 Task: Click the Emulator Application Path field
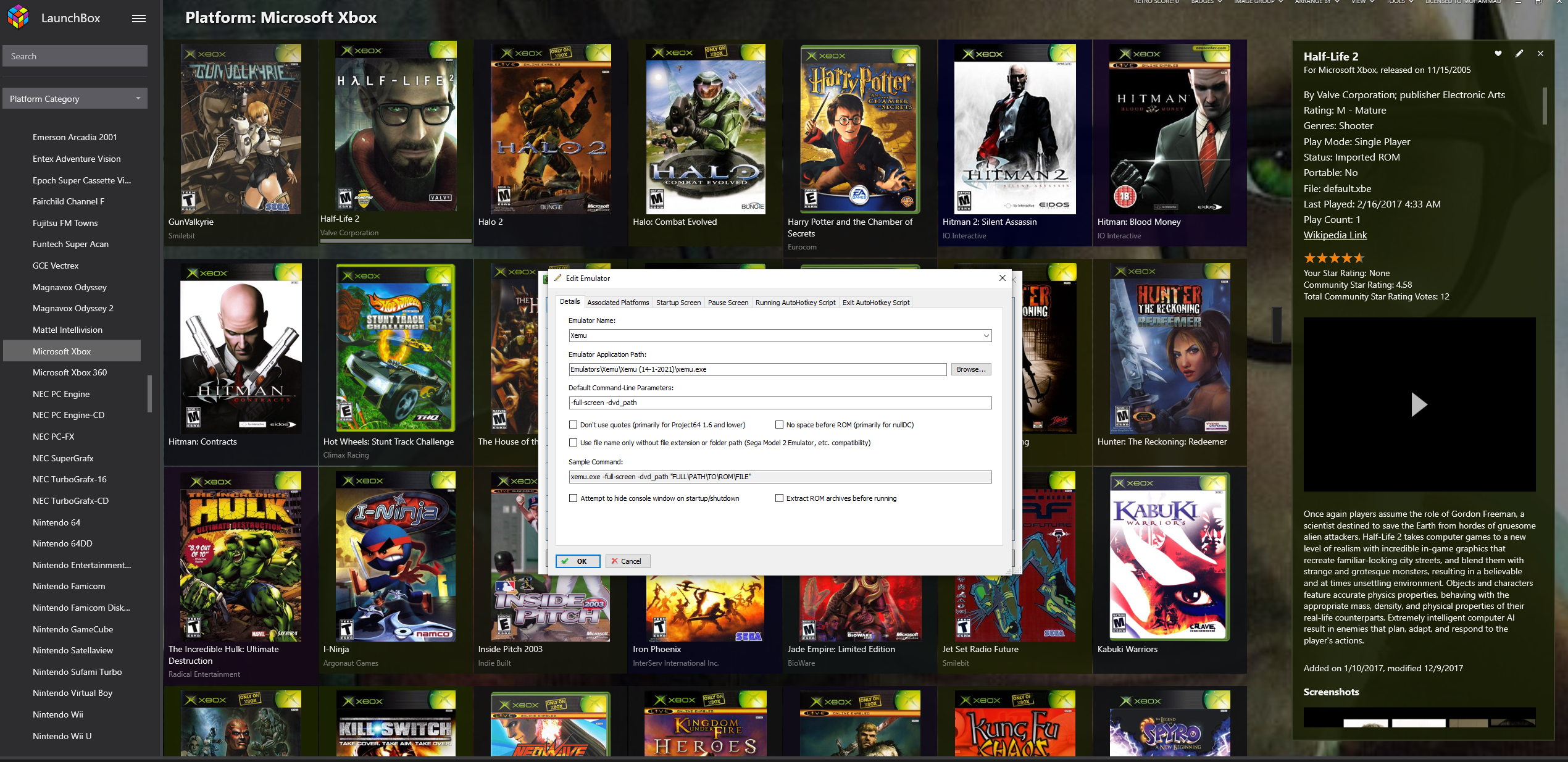(x=757, y=369)
